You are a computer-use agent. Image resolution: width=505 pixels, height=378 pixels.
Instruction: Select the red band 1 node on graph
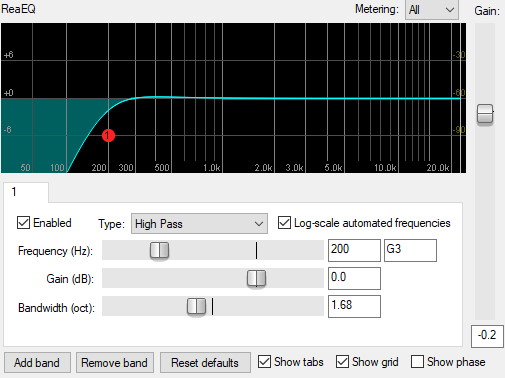pos(108,136)
